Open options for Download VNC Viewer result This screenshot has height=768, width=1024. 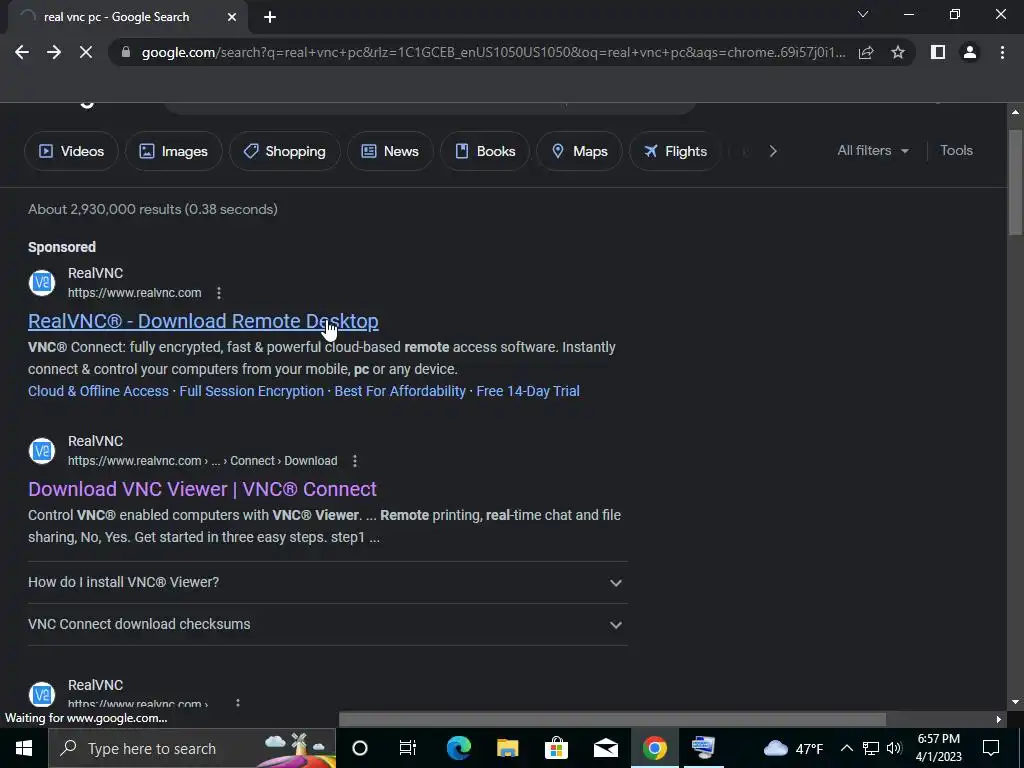click(x=355, y=460)
